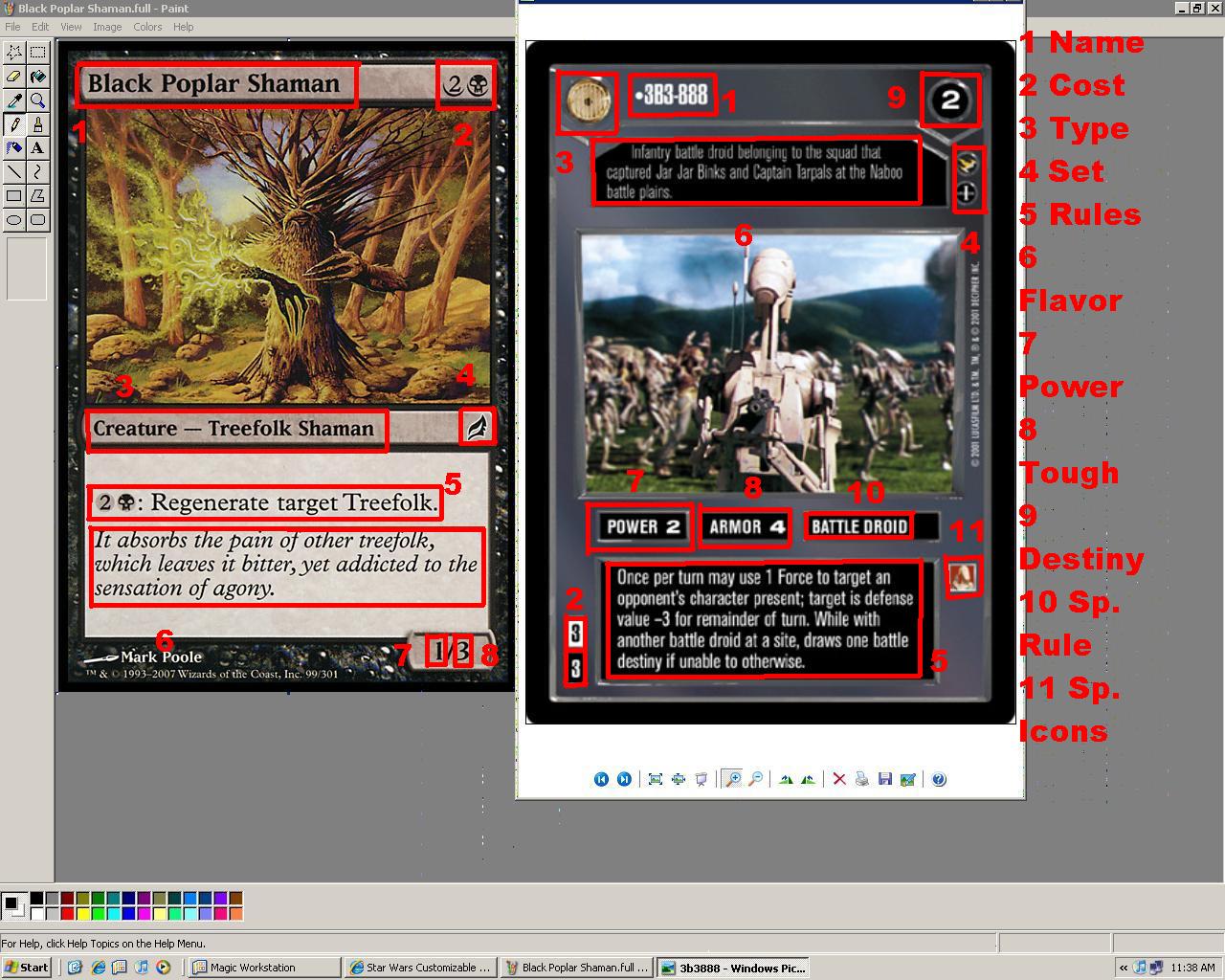The height and width of the screenshot is (980, 1225).
Task: Pick bright red from the color palette
Action: click(67, 913)
